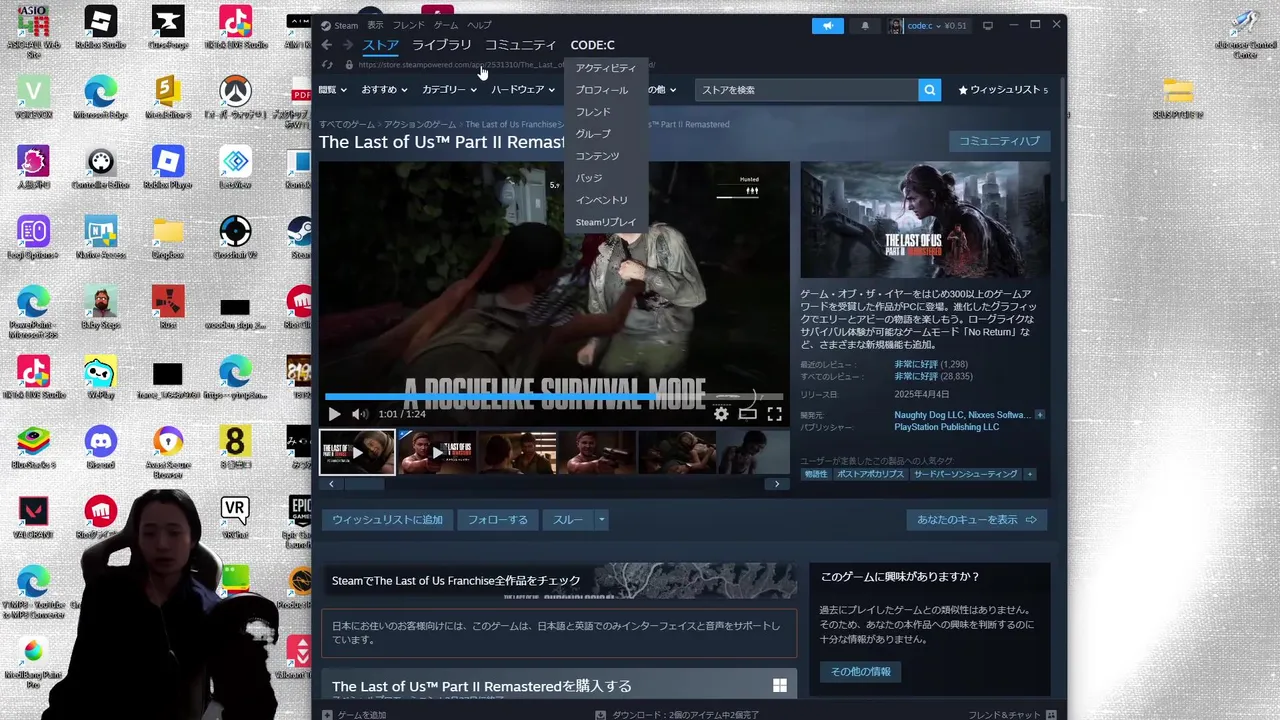The image size is (1280, 720).
Task: Expand the おすすめ store dropdown
Action: click(x=385, y=90)
